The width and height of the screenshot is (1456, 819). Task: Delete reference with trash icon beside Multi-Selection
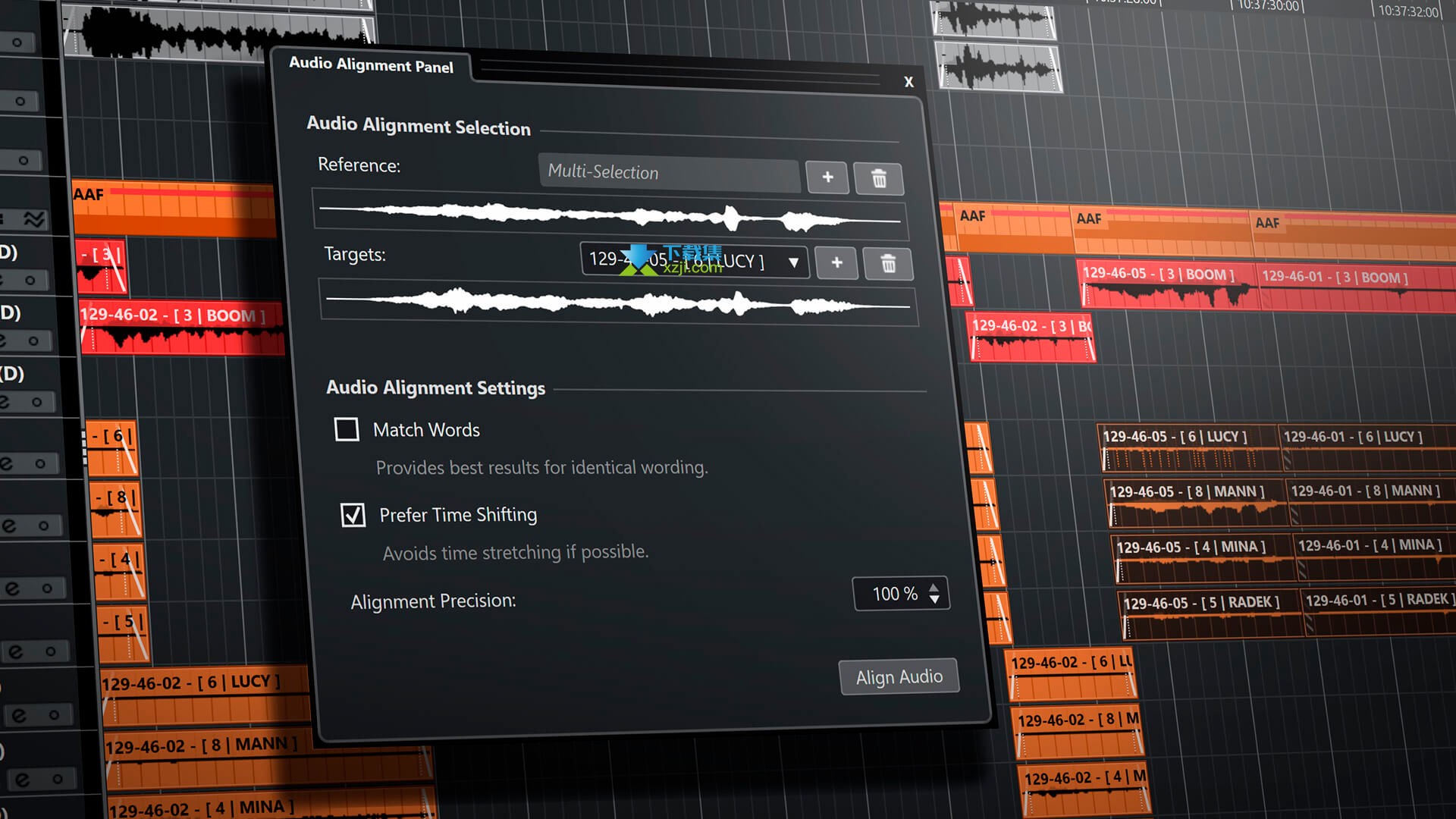(879, 179)
